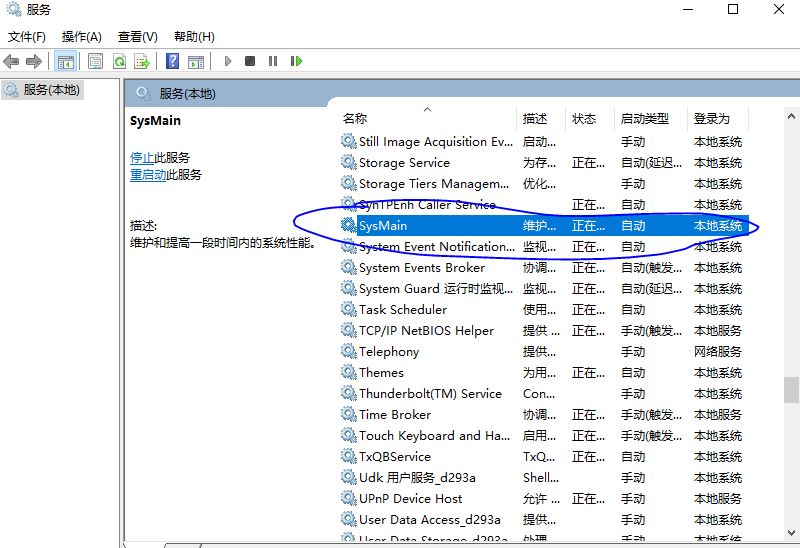Open the 文件(F) menu
This screenshot has height=548, width=800.
(27, 37)
